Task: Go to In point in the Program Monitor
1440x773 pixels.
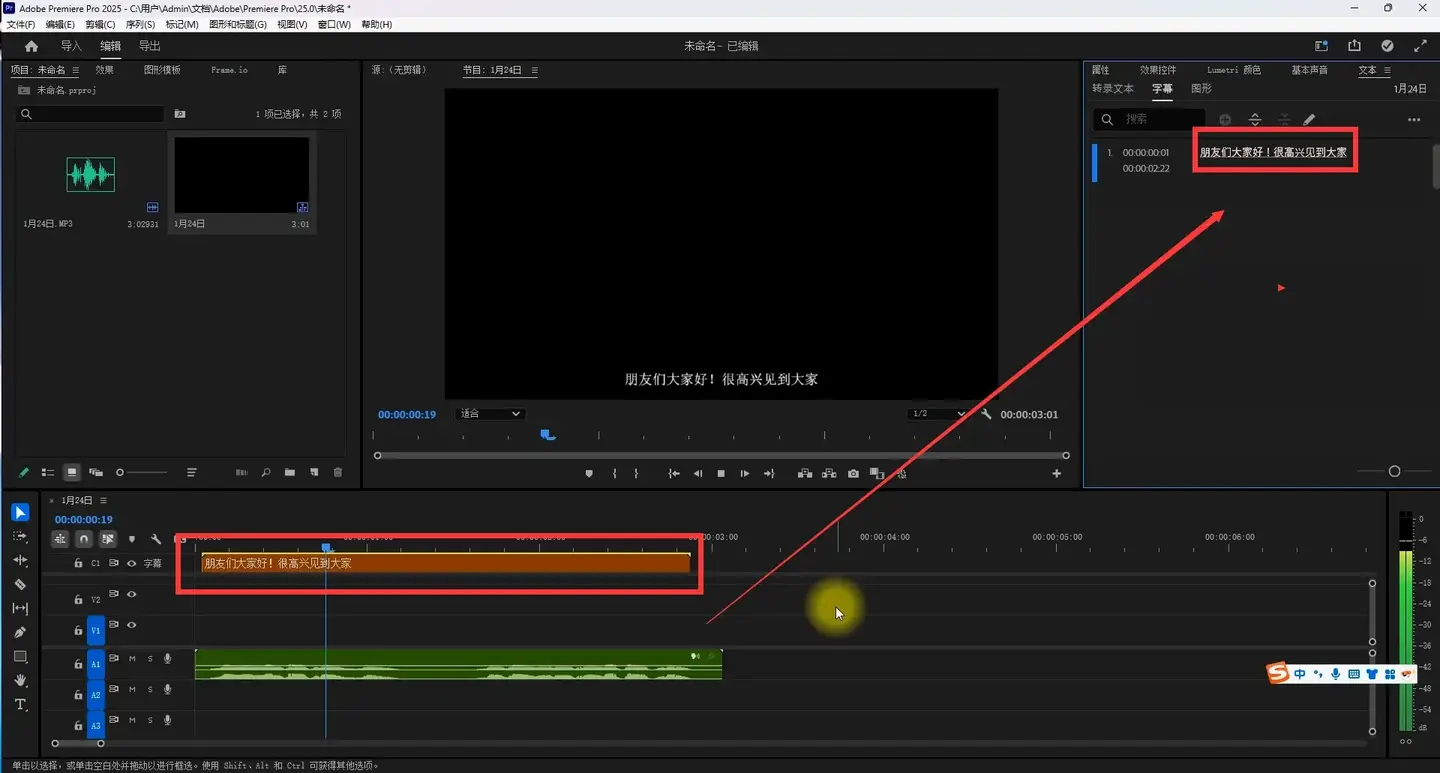Action: pyautogui.click(x=675, y=474)
